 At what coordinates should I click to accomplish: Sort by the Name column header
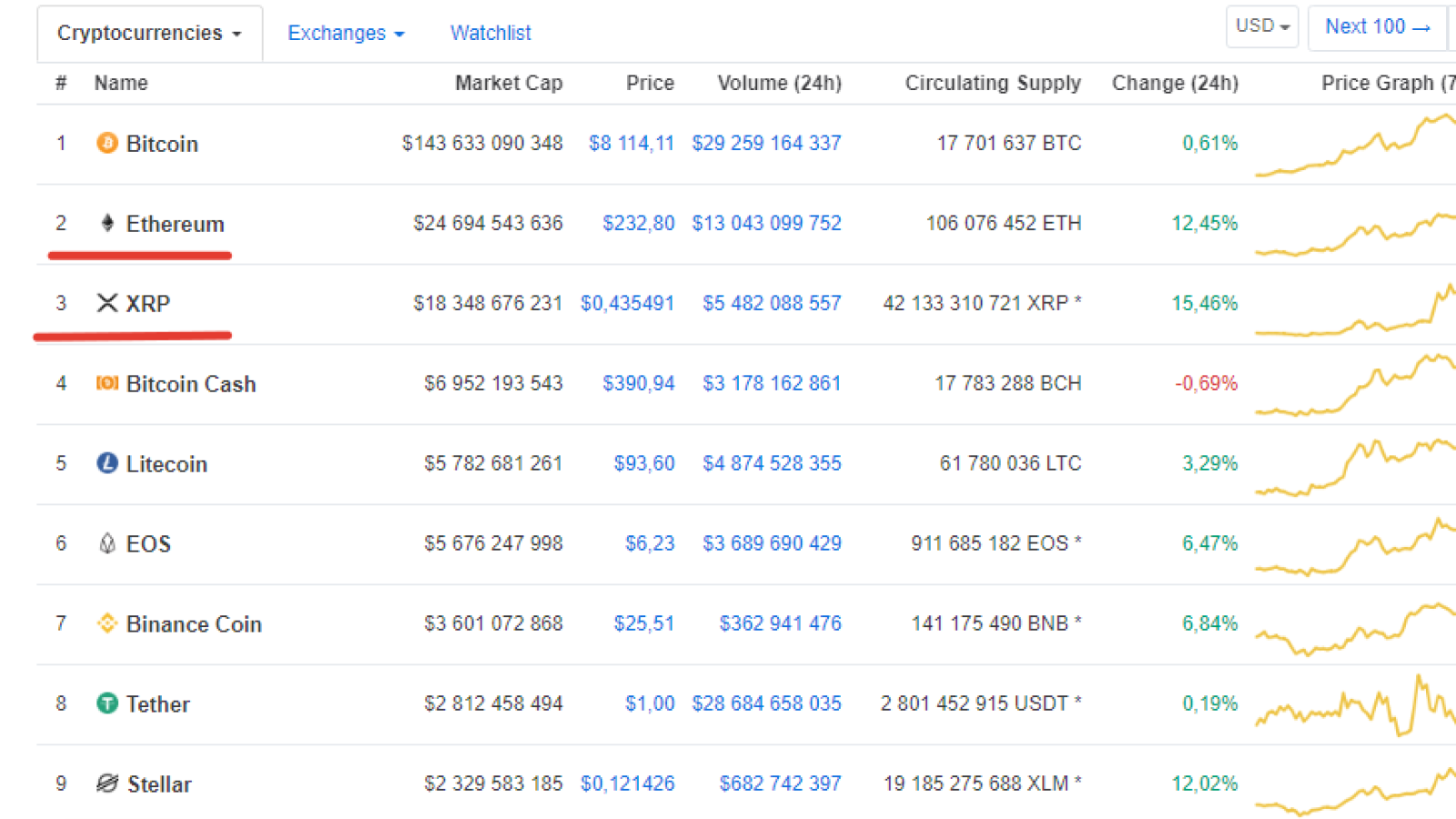[121, 83]
